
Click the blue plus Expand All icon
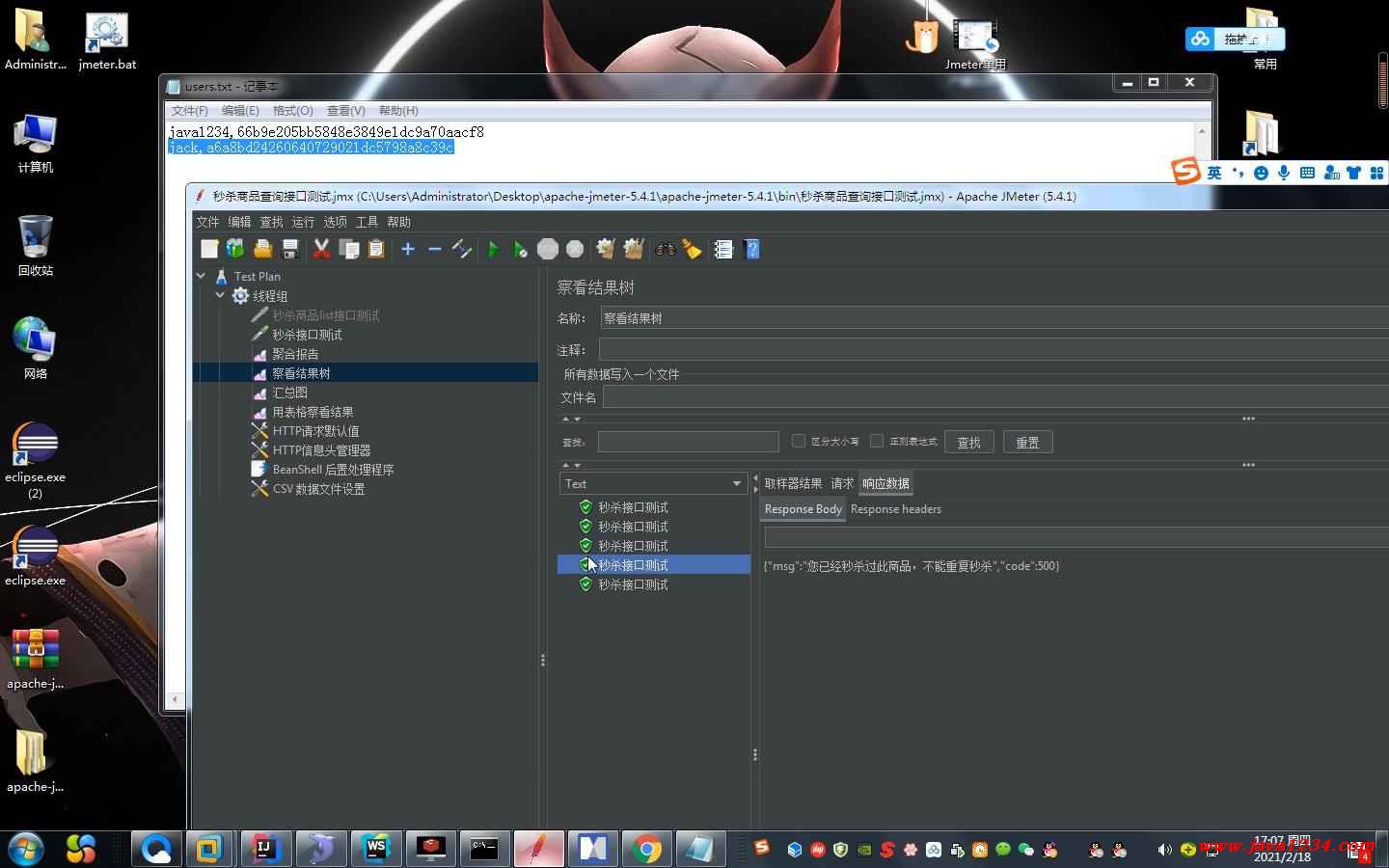click(x=408, y=249)
